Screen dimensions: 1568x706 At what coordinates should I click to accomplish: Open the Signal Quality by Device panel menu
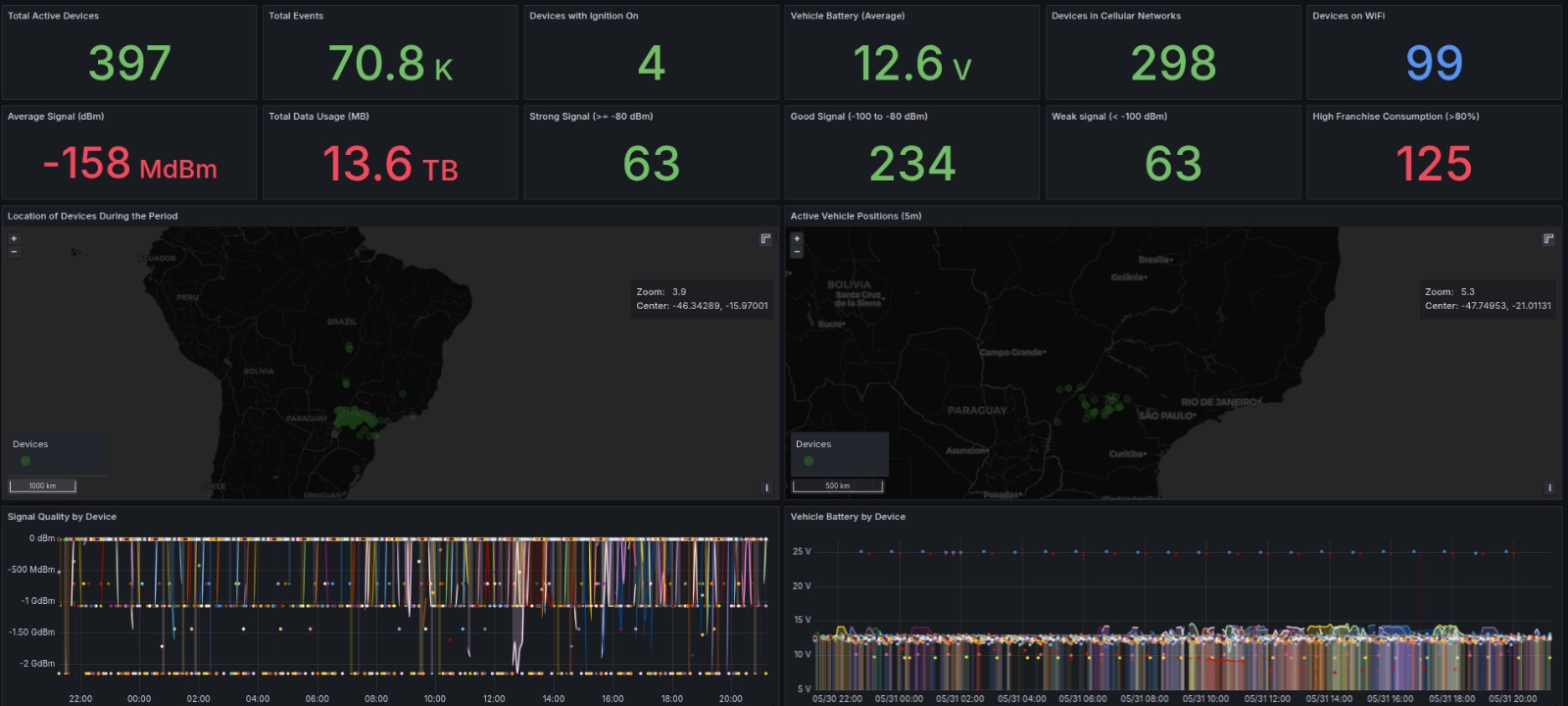(x=62, y=517)
